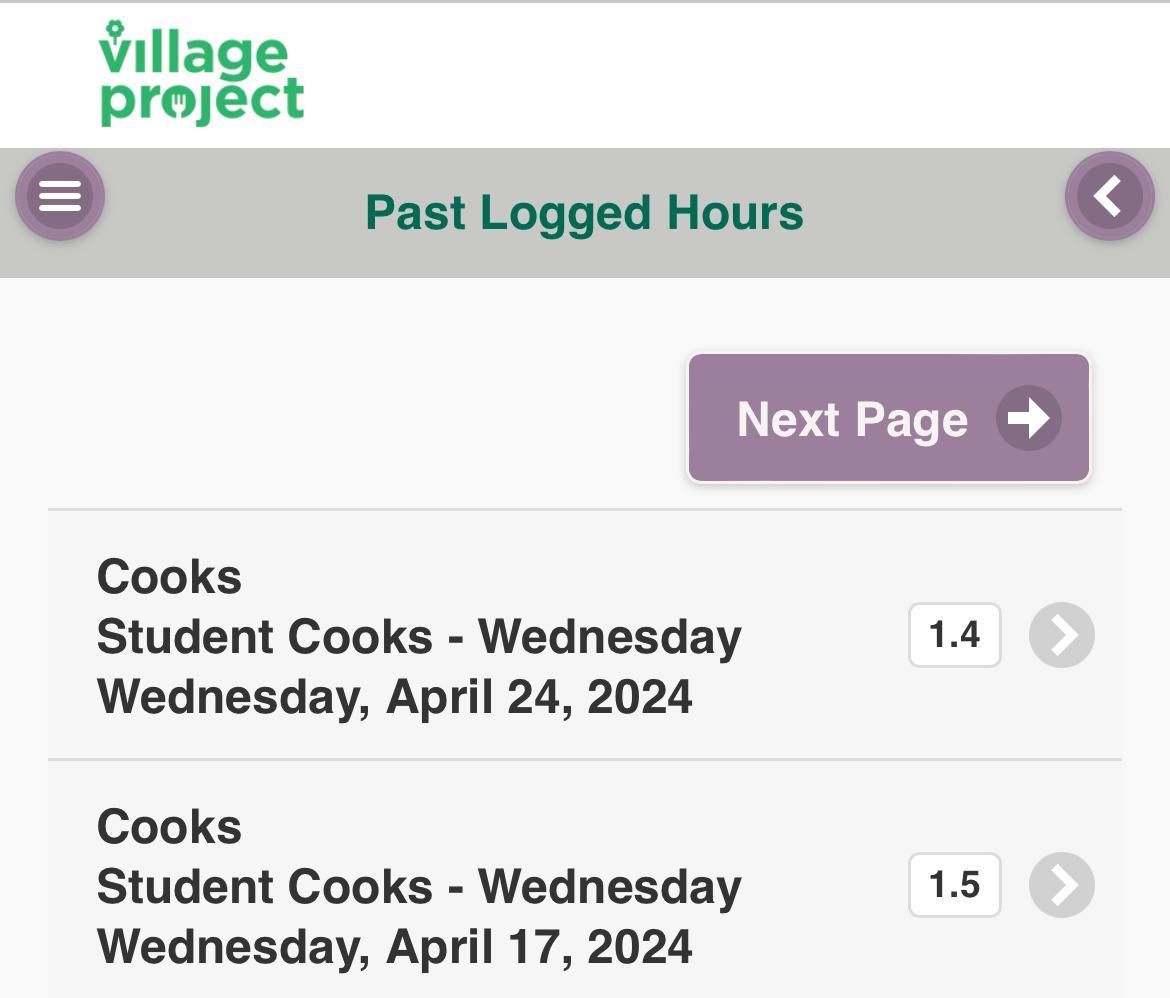Click the Cooks label above April 24 entry
1170x998 pixels.
pos(169,577)
